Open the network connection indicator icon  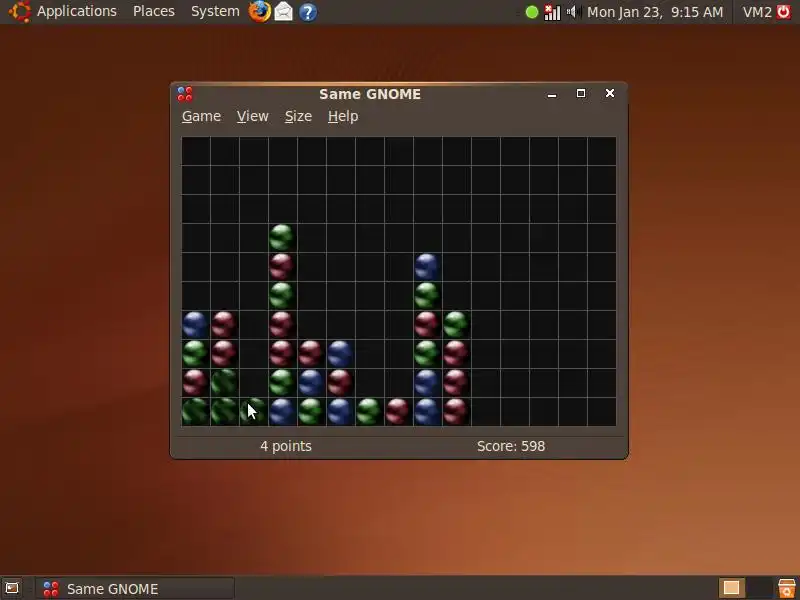(552, 12)
